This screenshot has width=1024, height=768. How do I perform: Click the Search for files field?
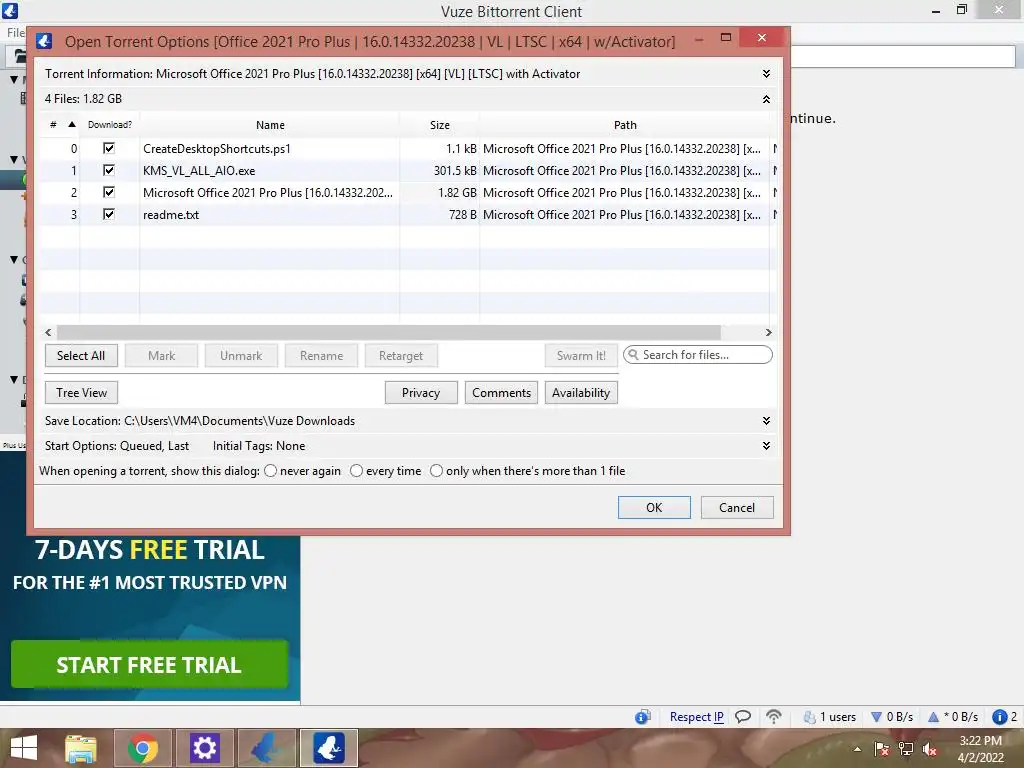click(697, 355)
